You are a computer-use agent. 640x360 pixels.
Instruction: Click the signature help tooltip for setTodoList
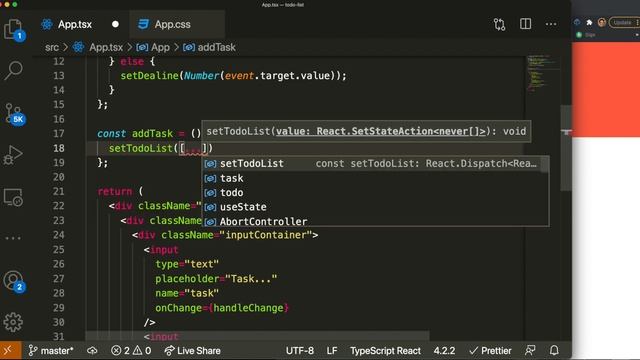tap(366, 131)
